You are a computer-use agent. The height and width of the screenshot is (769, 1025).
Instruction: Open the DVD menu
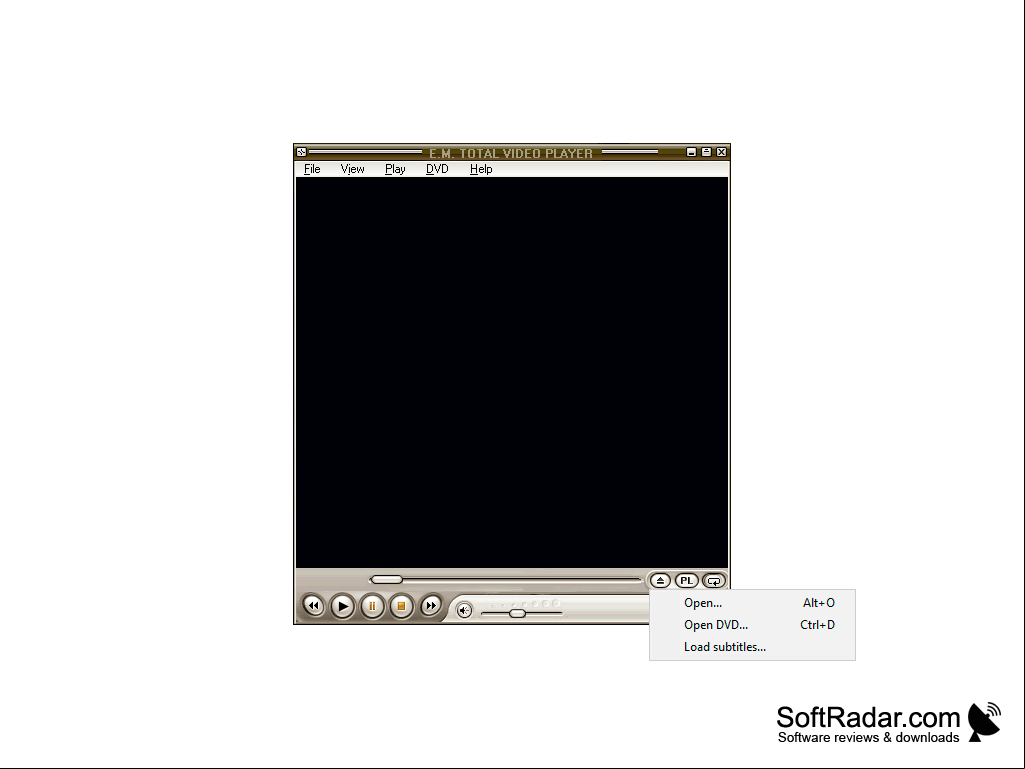pyautogui.click(x=437, y=169)
